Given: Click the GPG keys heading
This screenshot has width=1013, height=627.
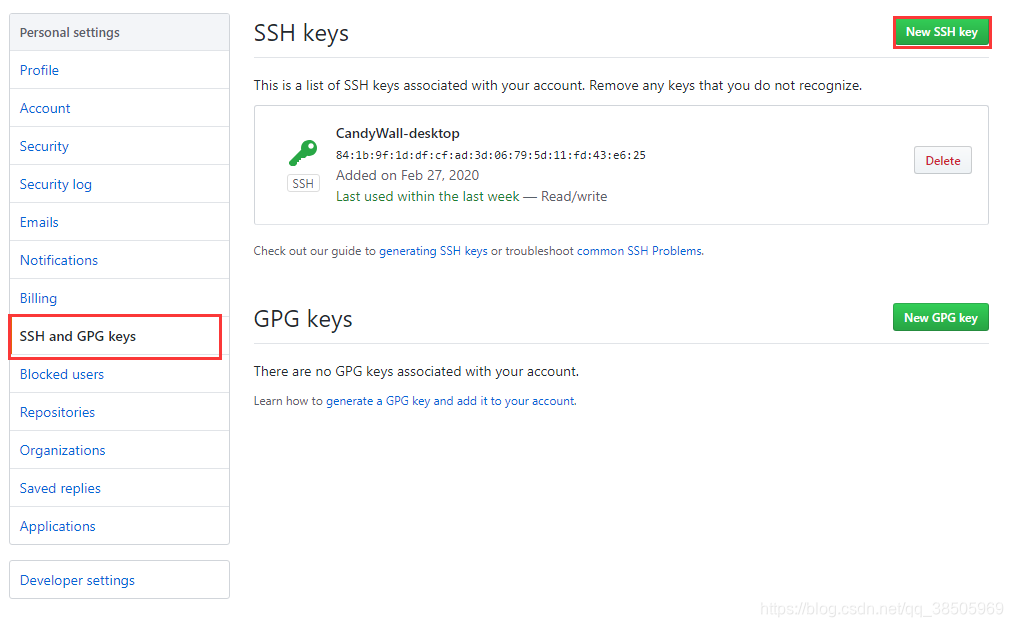Looking at the screenshot, I should [x=303, y=319].
